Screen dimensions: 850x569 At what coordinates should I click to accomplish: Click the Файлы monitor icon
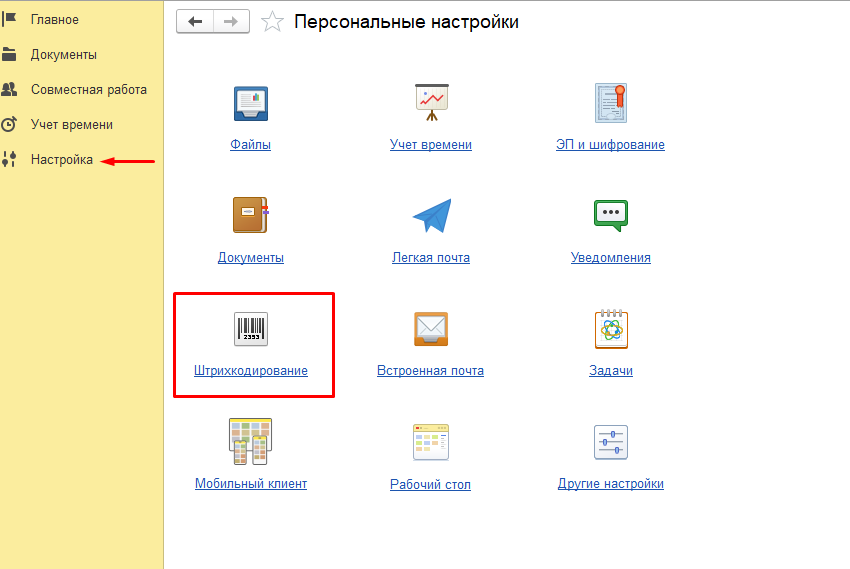[x=250, y=103]
